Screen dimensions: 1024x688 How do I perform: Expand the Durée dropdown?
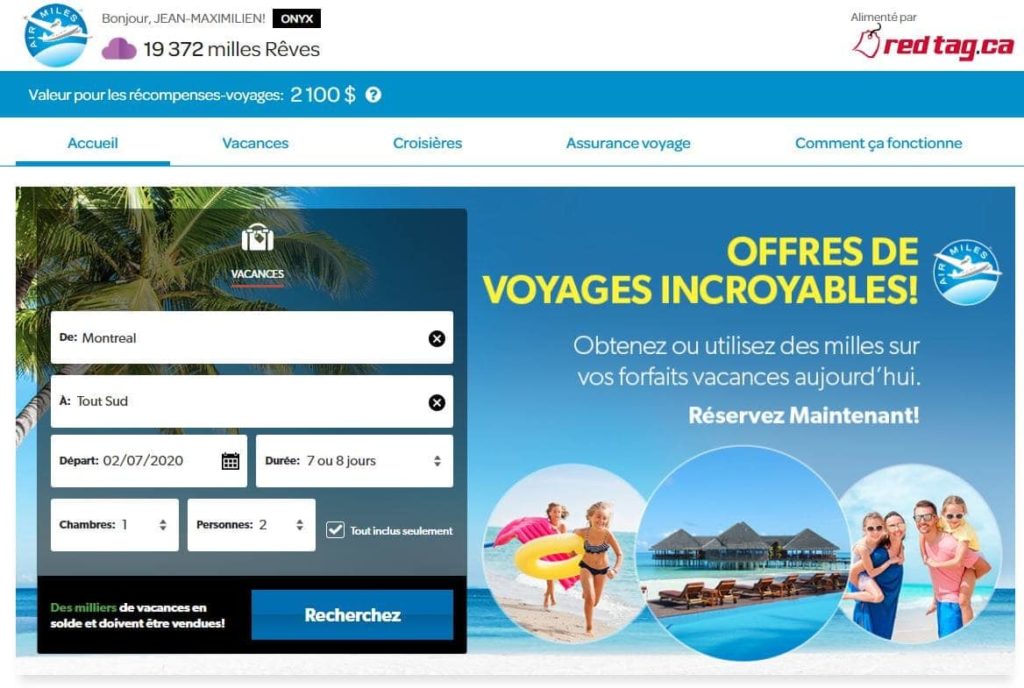354,461
